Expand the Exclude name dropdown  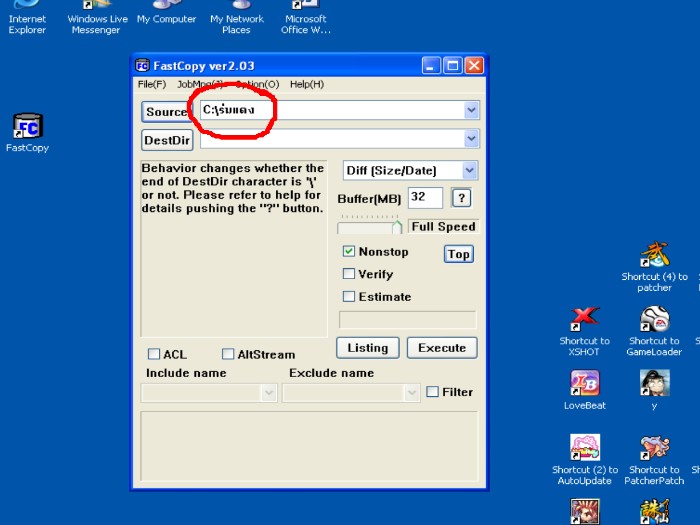click(411, 393)
